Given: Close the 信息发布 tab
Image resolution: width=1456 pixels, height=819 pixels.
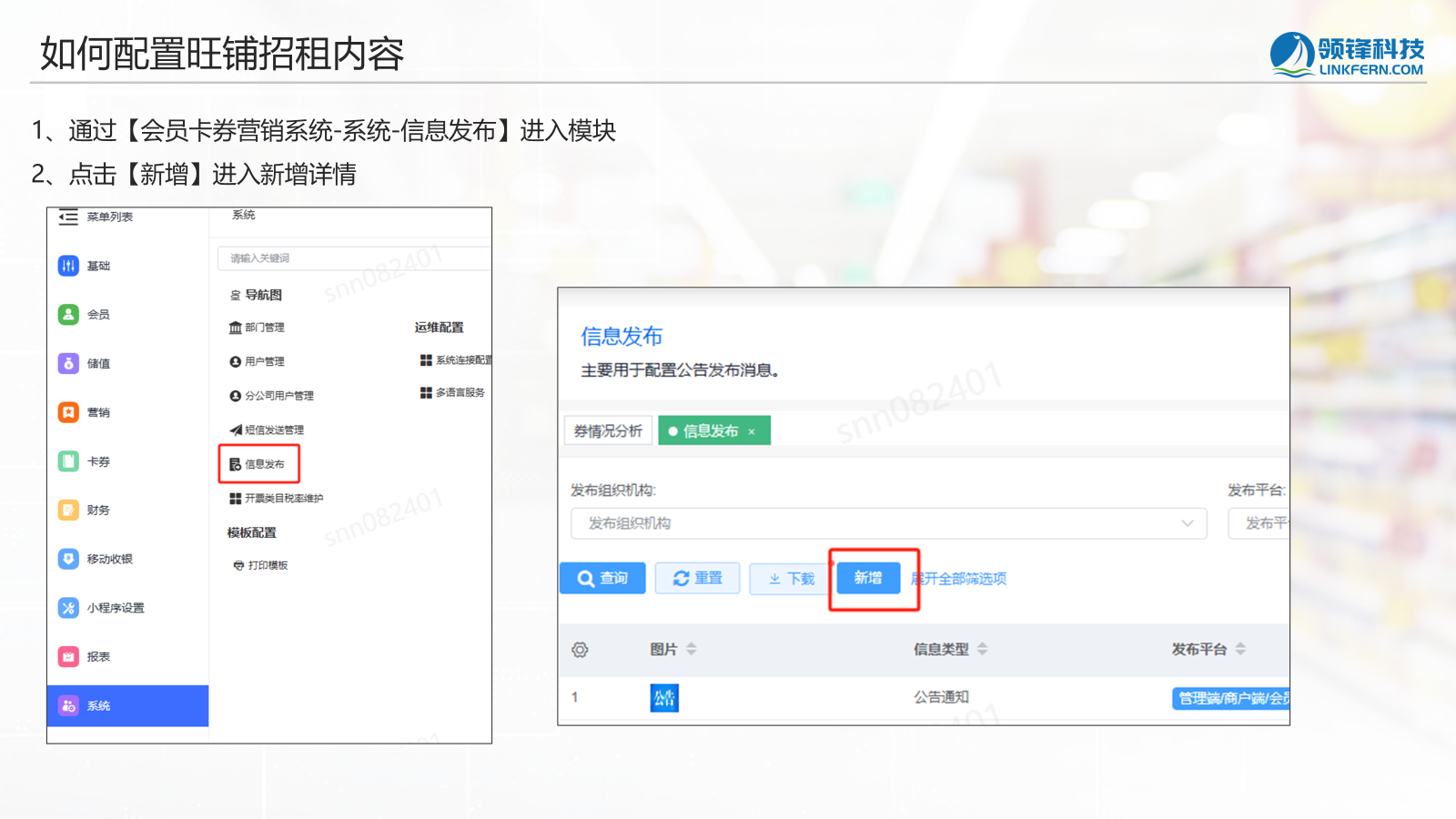Looking at the screenshot, I should pos(752,431).
